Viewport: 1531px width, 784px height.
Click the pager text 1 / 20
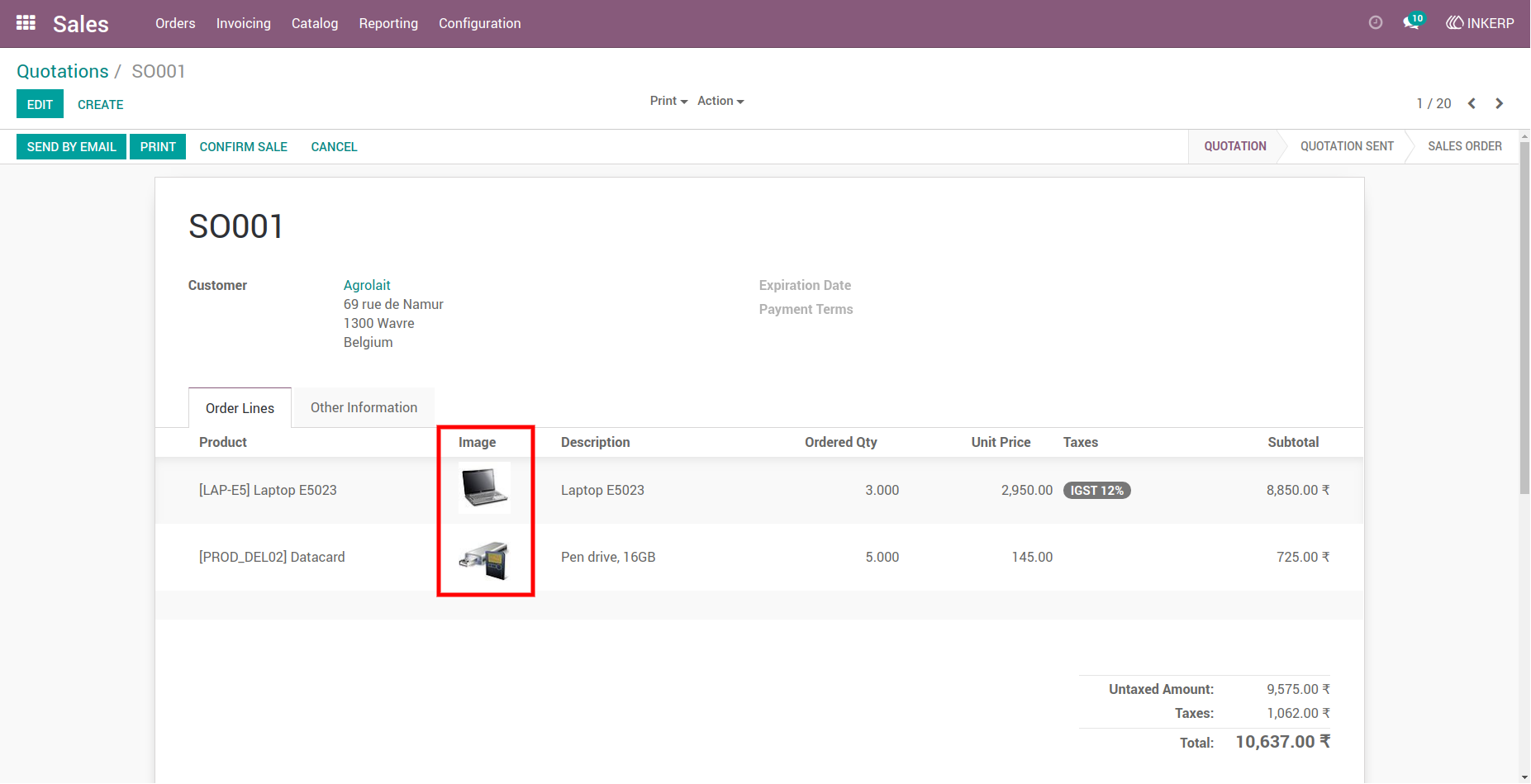[x=1434, y=103]
